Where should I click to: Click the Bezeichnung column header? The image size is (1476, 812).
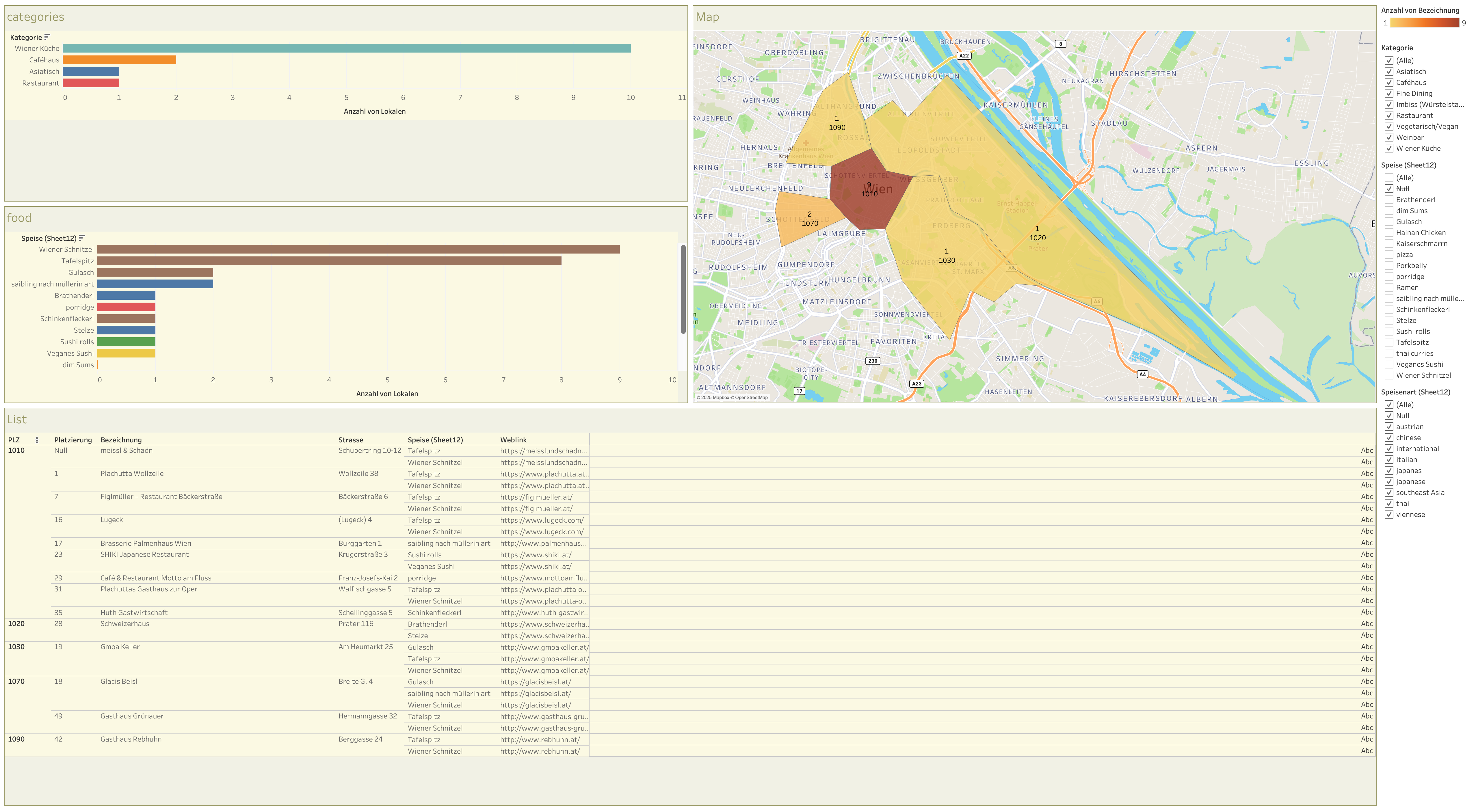[121, 440]
